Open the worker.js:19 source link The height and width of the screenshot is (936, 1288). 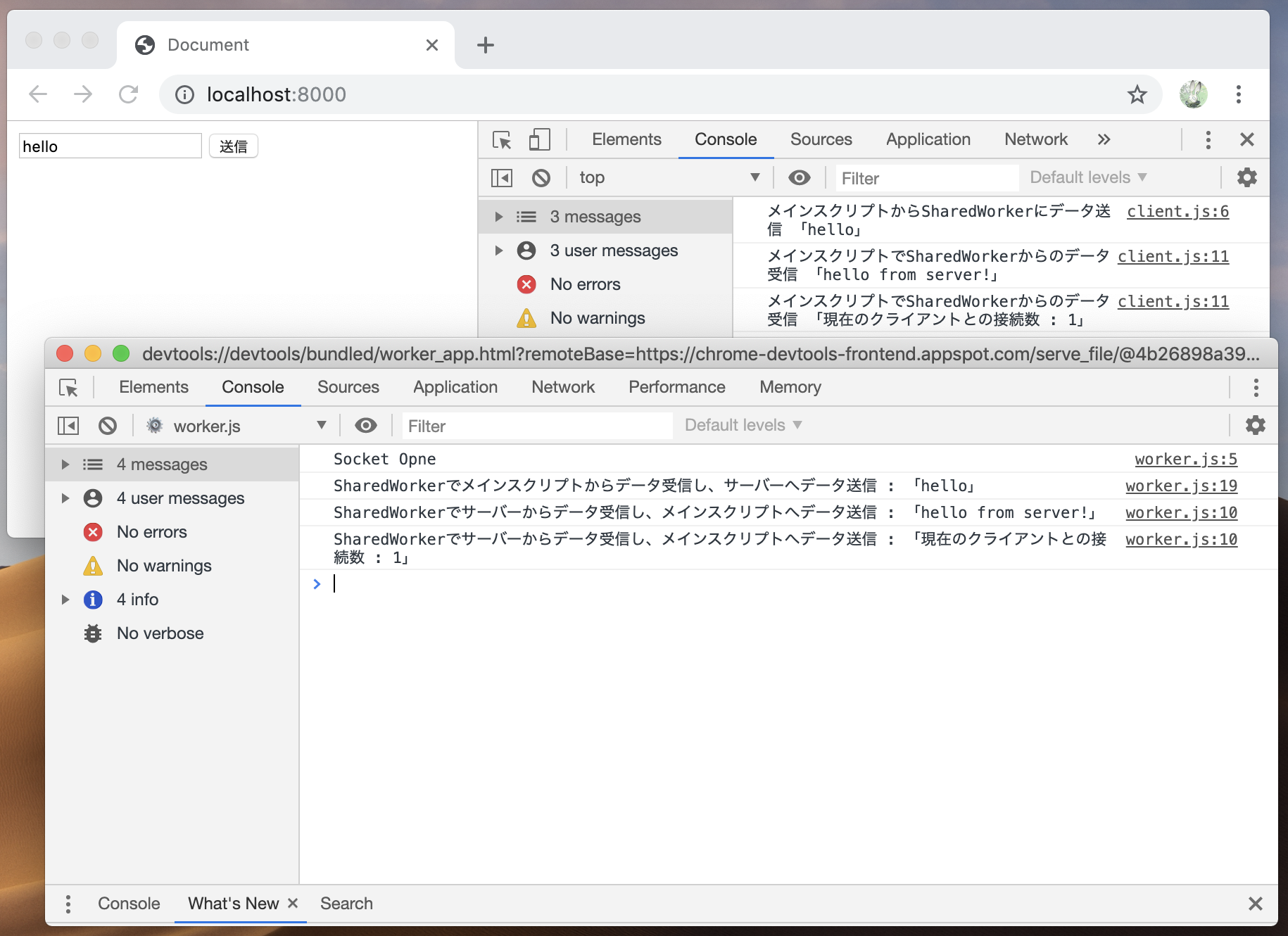(x=1181, y=486)
